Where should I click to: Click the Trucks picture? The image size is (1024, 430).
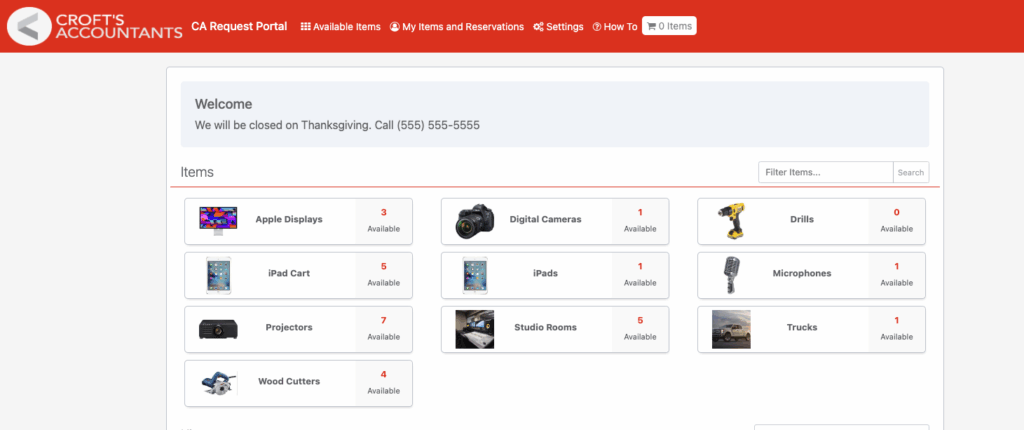[x=731, y=329]
